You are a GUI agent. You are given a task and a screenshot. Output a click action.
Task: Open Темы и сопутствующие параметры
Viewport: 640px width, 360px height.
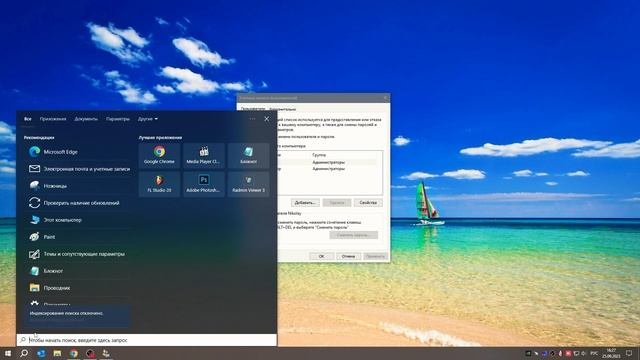tap(76, 254)
